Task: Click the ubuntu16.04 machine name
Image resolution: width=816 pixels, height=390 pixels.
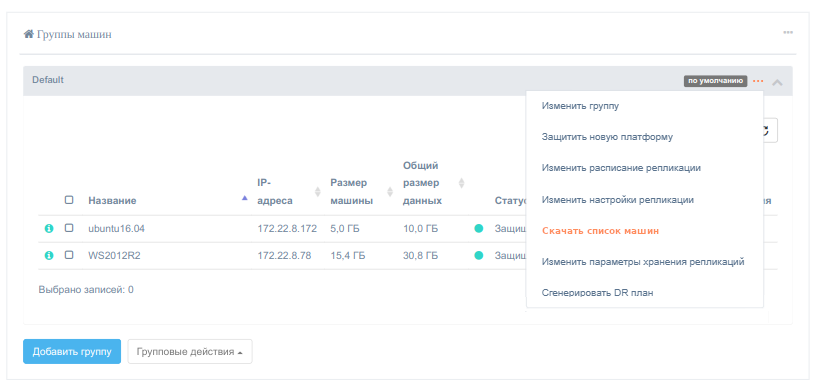Action: (x=117, y=228)
